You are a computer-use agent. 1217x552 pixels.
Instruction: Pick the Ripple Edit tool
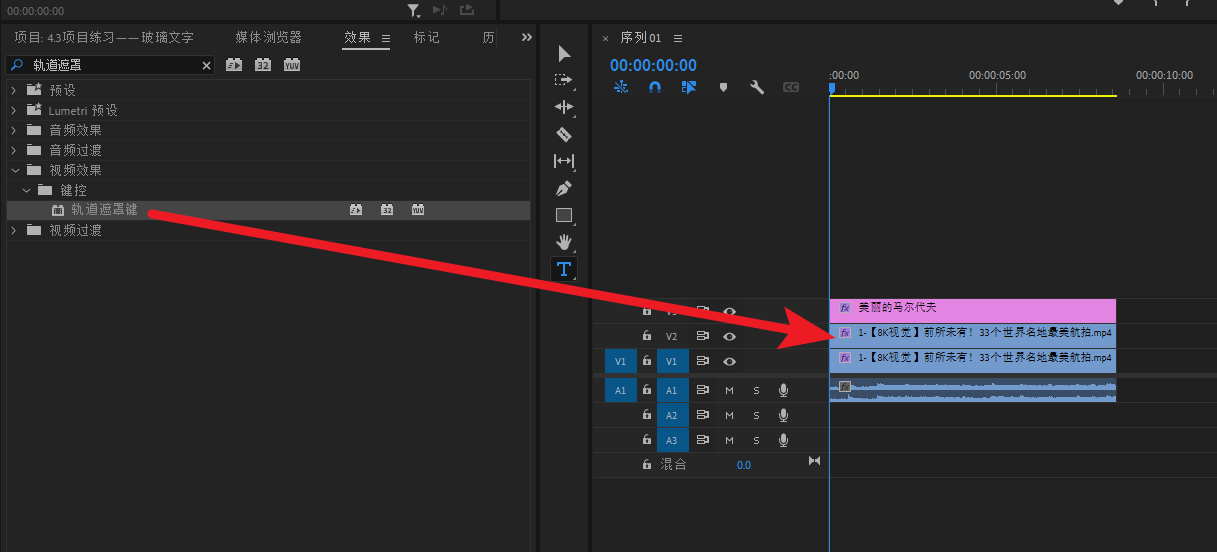(564, 107)
